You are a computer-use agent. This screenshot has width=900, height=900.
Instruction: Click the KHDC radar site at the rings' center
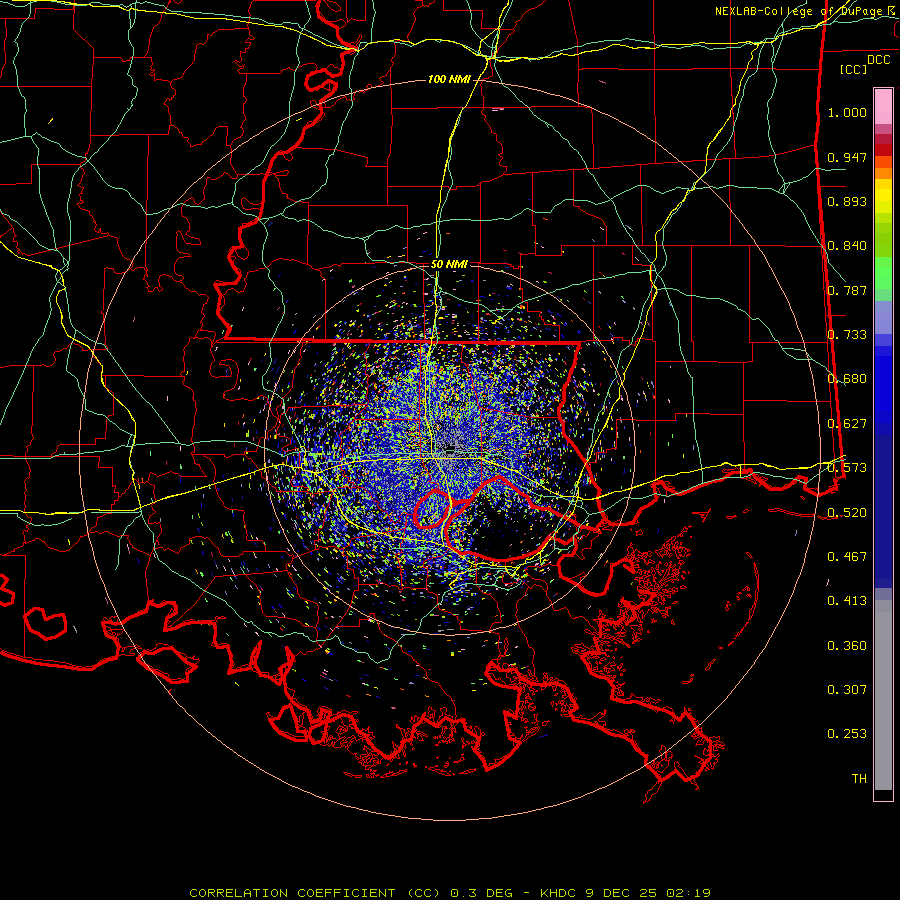[x=449, y=449]
